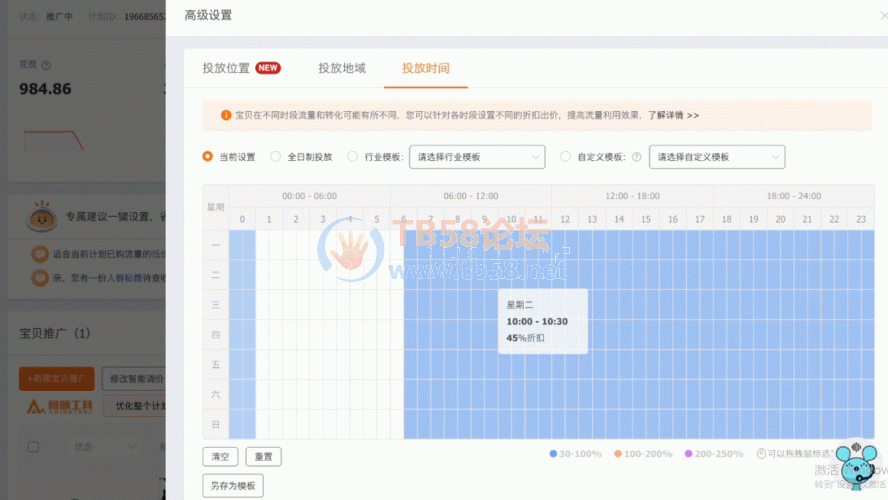Image resolution: width=888 pixels, height=500 pixels.
Task: Click the 另存为模板 button
Action: (232, 486)
